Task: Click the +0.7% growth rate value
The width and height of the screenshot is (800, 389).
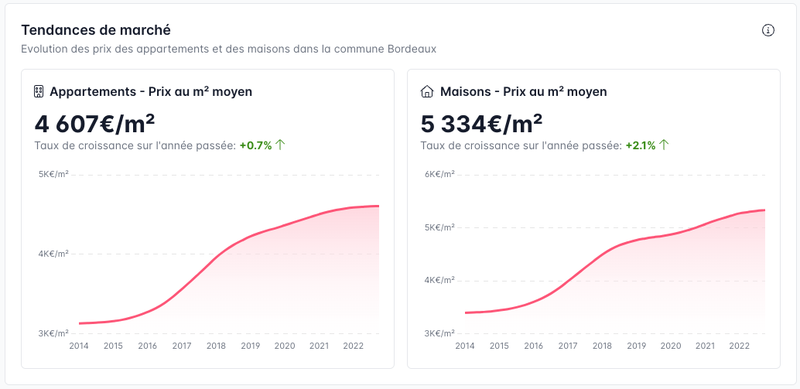Action: tap(256, 145)
